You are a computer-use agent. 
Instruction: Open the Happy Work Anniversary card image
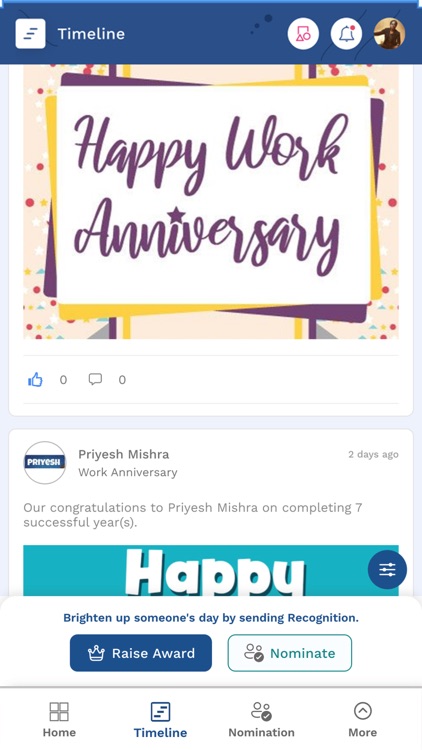click(211, 202)
